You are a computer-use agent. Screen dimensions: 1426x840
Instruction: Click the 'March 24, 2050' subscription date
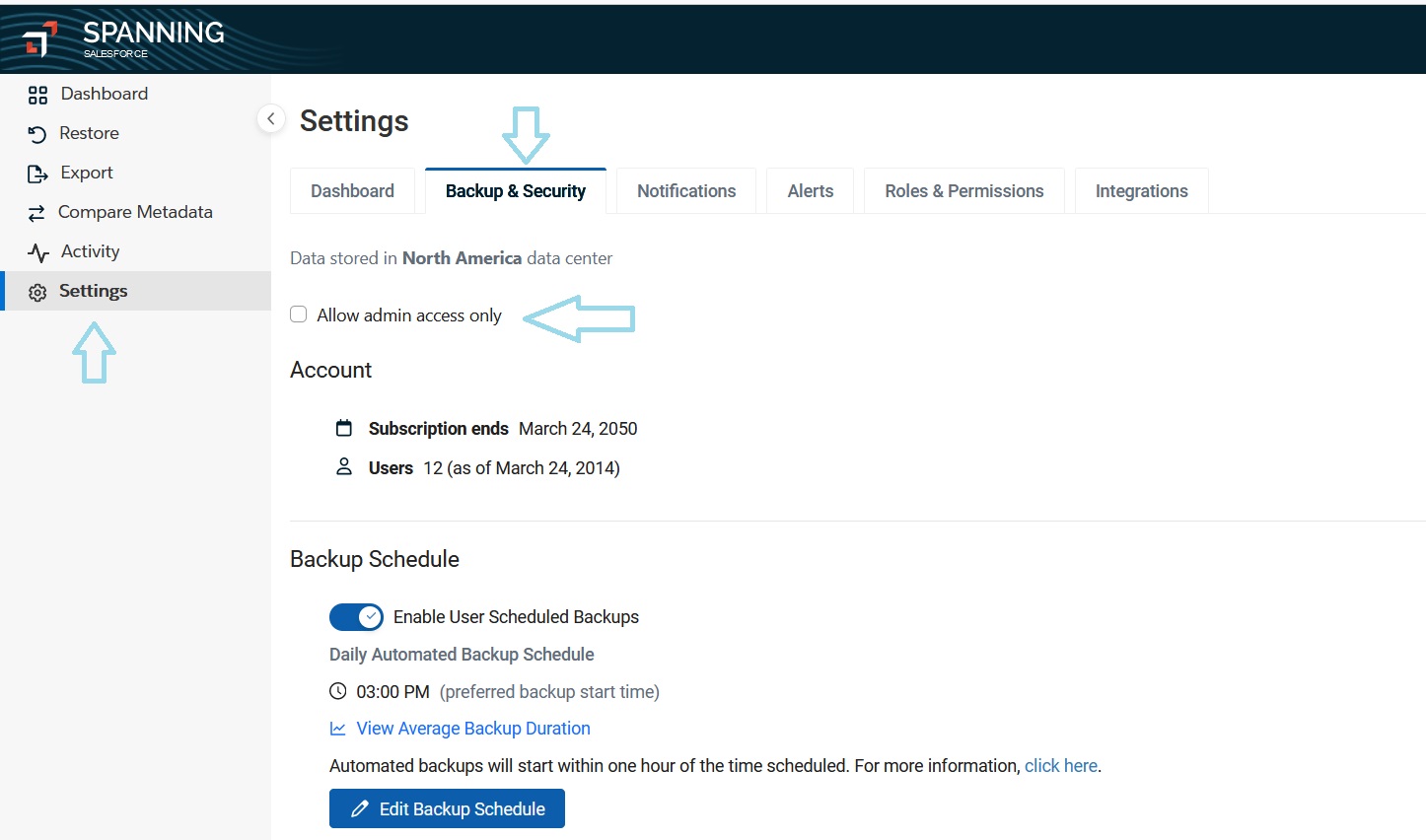(x=578, y=429)
